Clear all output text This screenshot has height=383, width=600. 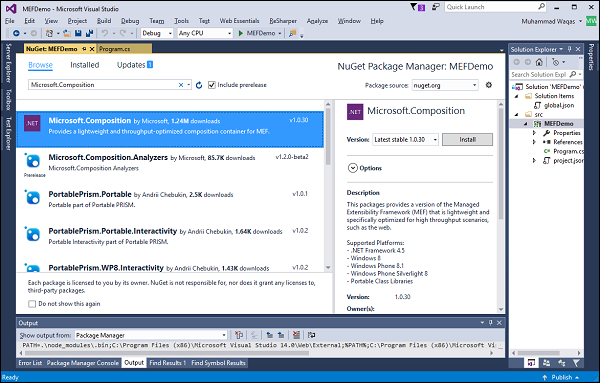pos(296,335)
